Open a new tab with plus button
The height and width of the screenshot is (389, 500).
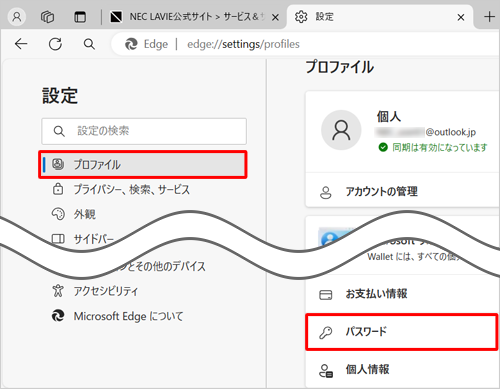click(489, 17)
